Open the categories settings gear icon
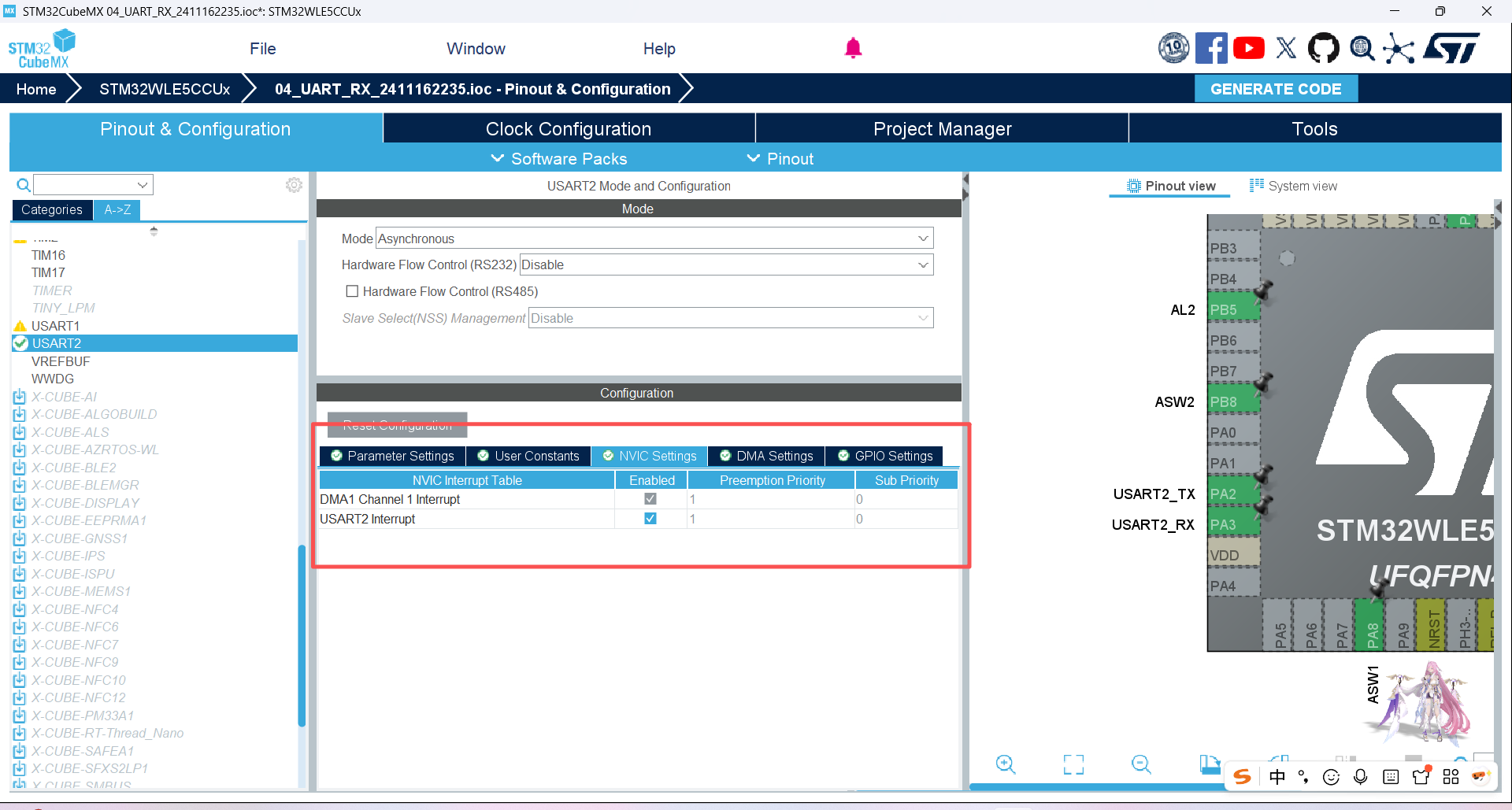Screen dimensions: 1512x810 click(x=294, y=185)
